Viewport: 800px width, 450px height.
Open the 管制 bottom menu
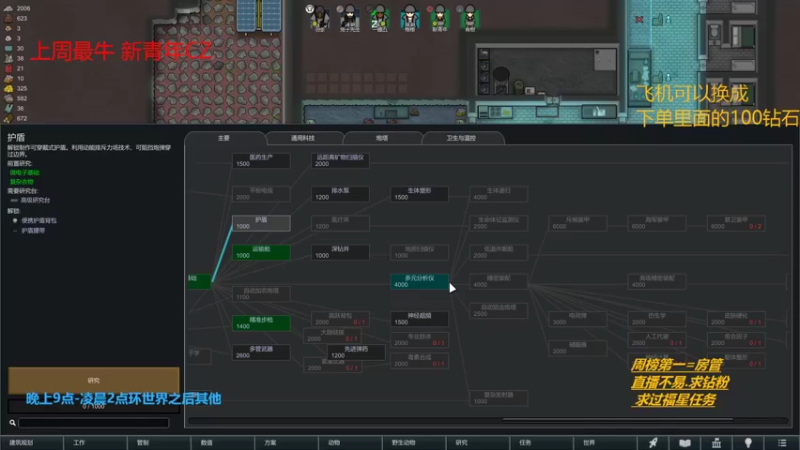point(159,443)
